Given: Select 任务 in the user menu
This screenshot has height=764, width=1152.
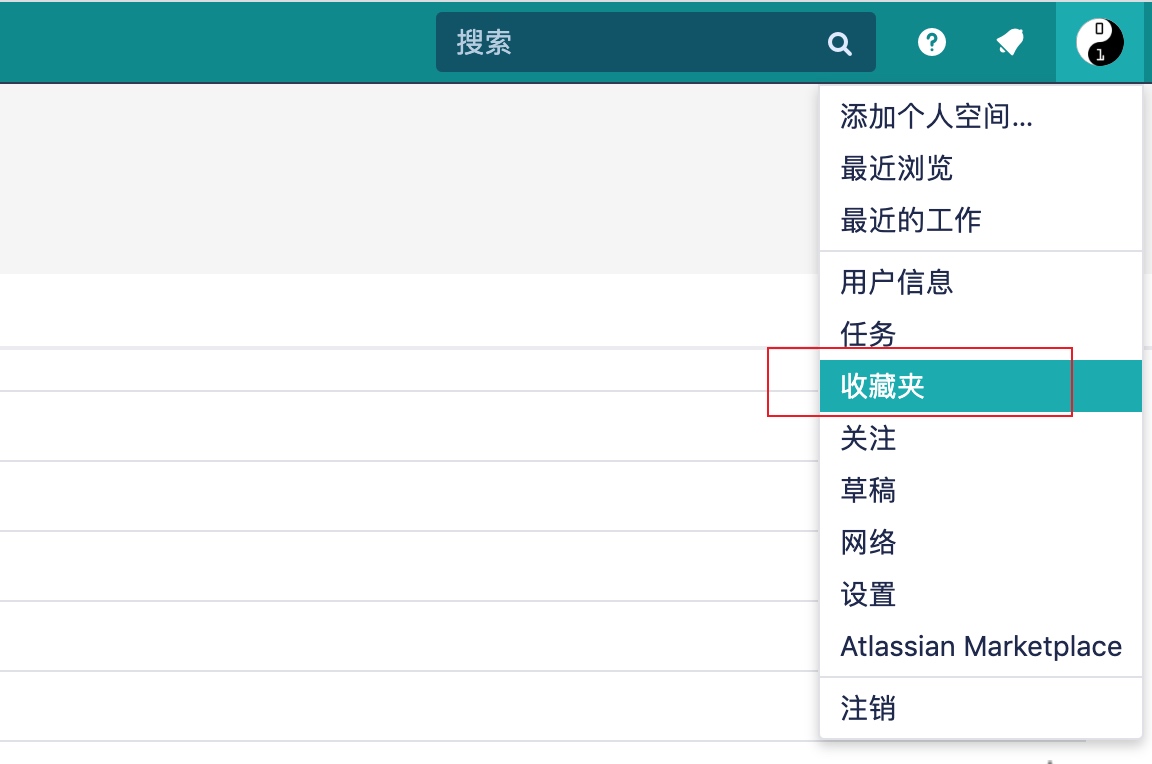Looking at the screenshot, I should (x=981, y=334).
